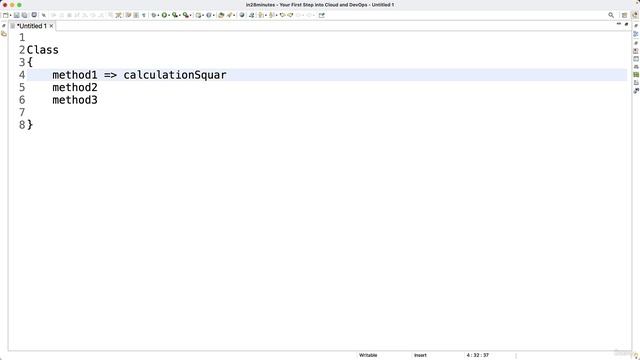Click the Save icon in toolbar

pos(17,15)
